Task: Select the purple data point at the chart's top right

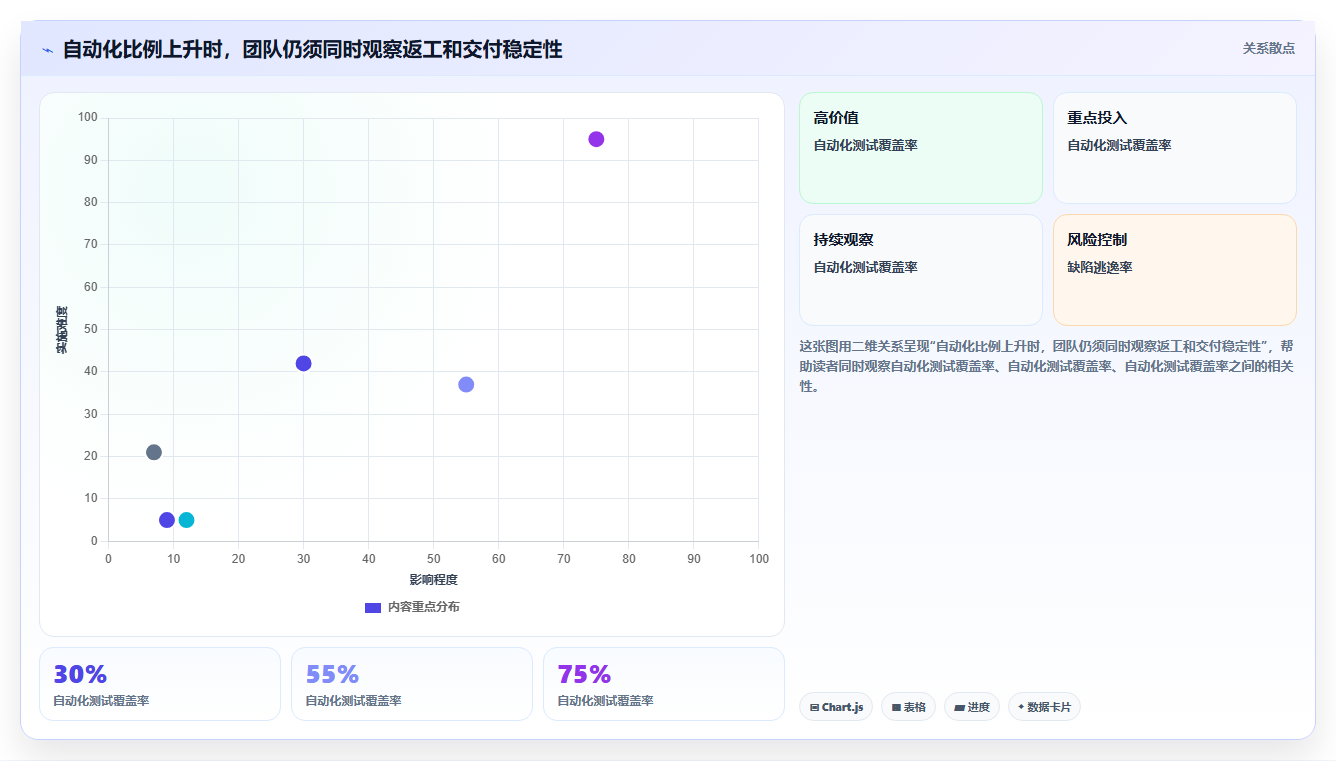Action: (x=596, y=139)
